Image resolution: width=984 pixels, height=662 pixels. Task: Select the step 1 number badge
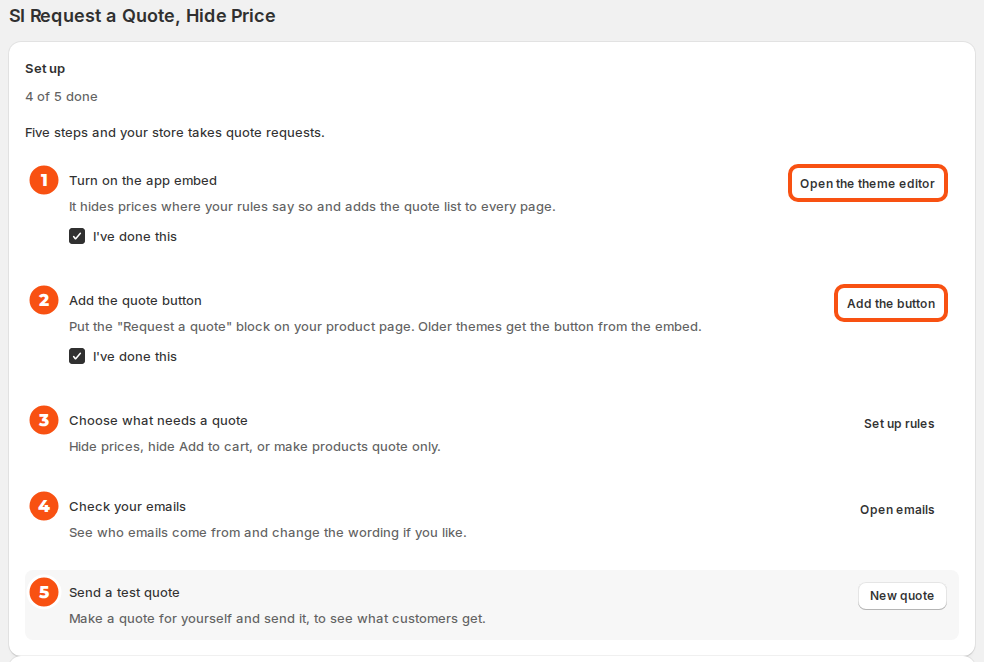pyautogui.click(x=44, y=181)
